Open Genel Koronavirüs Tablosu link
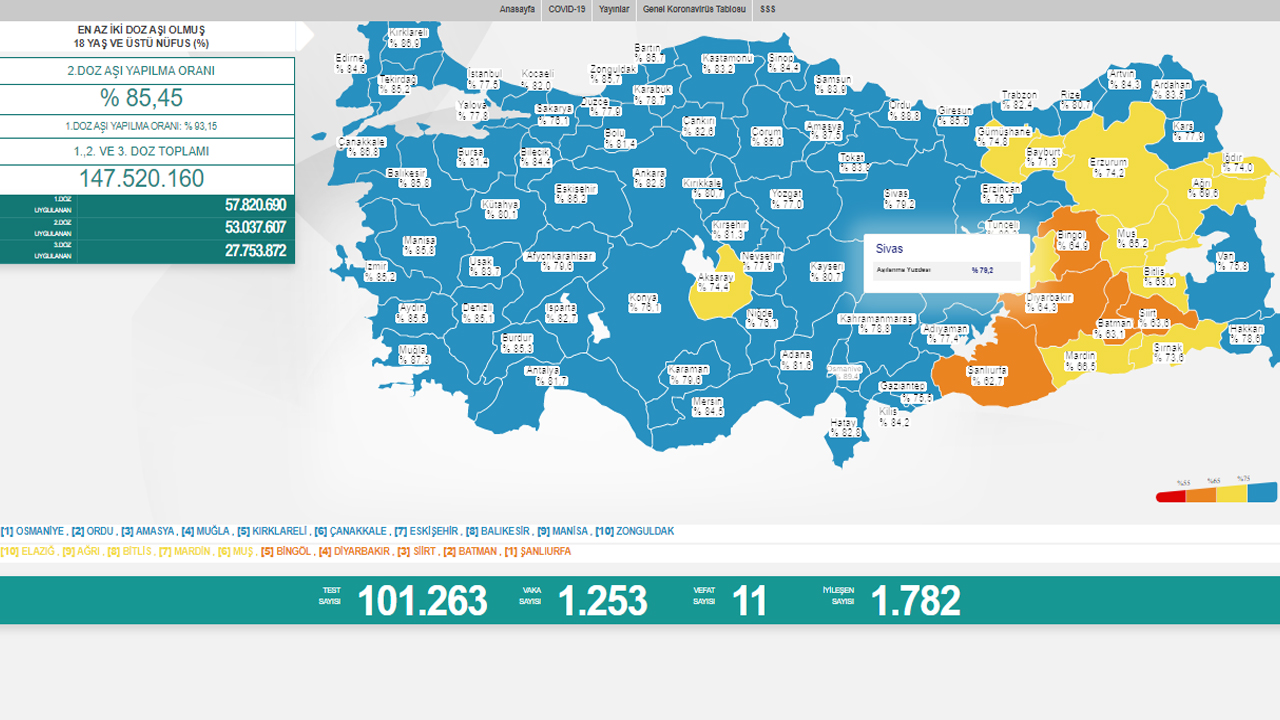This screenshot has height=720, width=1280. point(694,9)
